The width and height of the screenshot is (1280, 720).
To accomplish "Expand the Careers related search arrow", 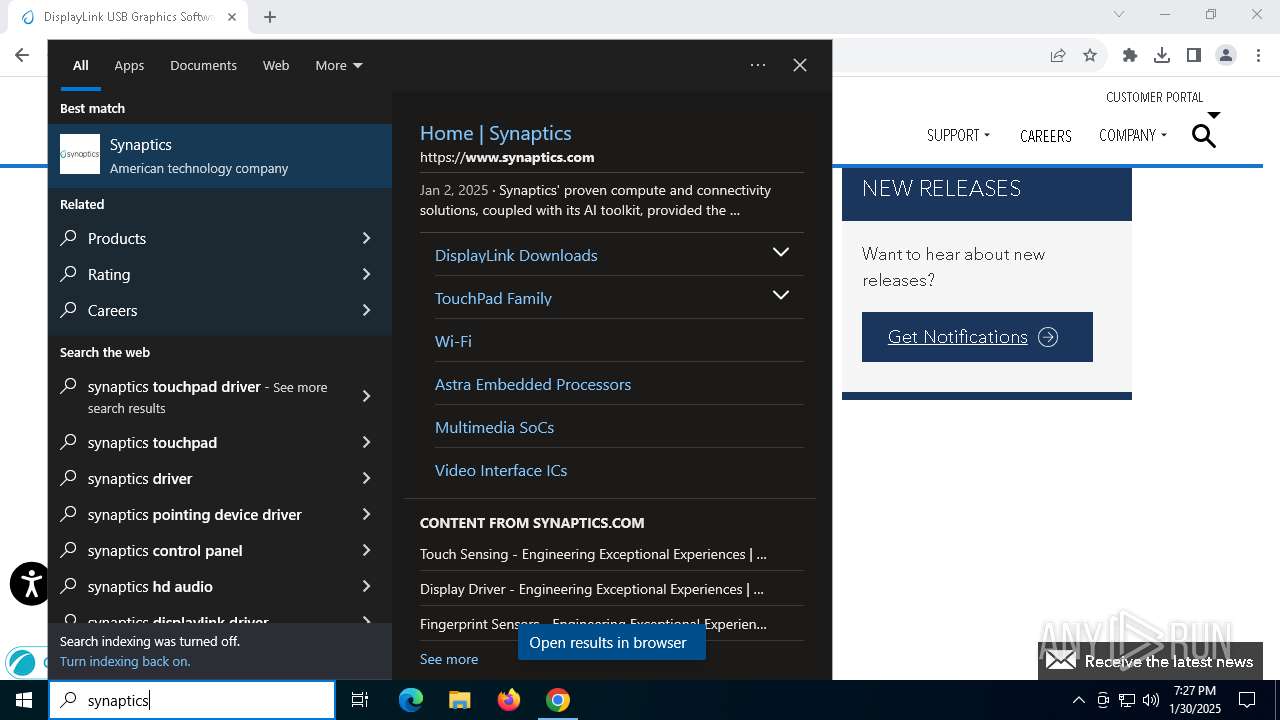I will [366, 310].
